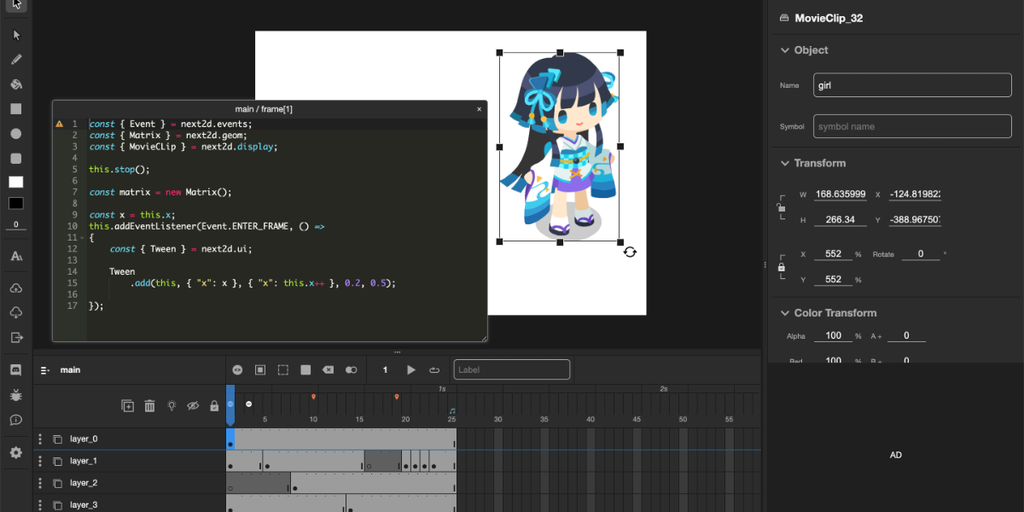Open the Discord community icon

16,369
